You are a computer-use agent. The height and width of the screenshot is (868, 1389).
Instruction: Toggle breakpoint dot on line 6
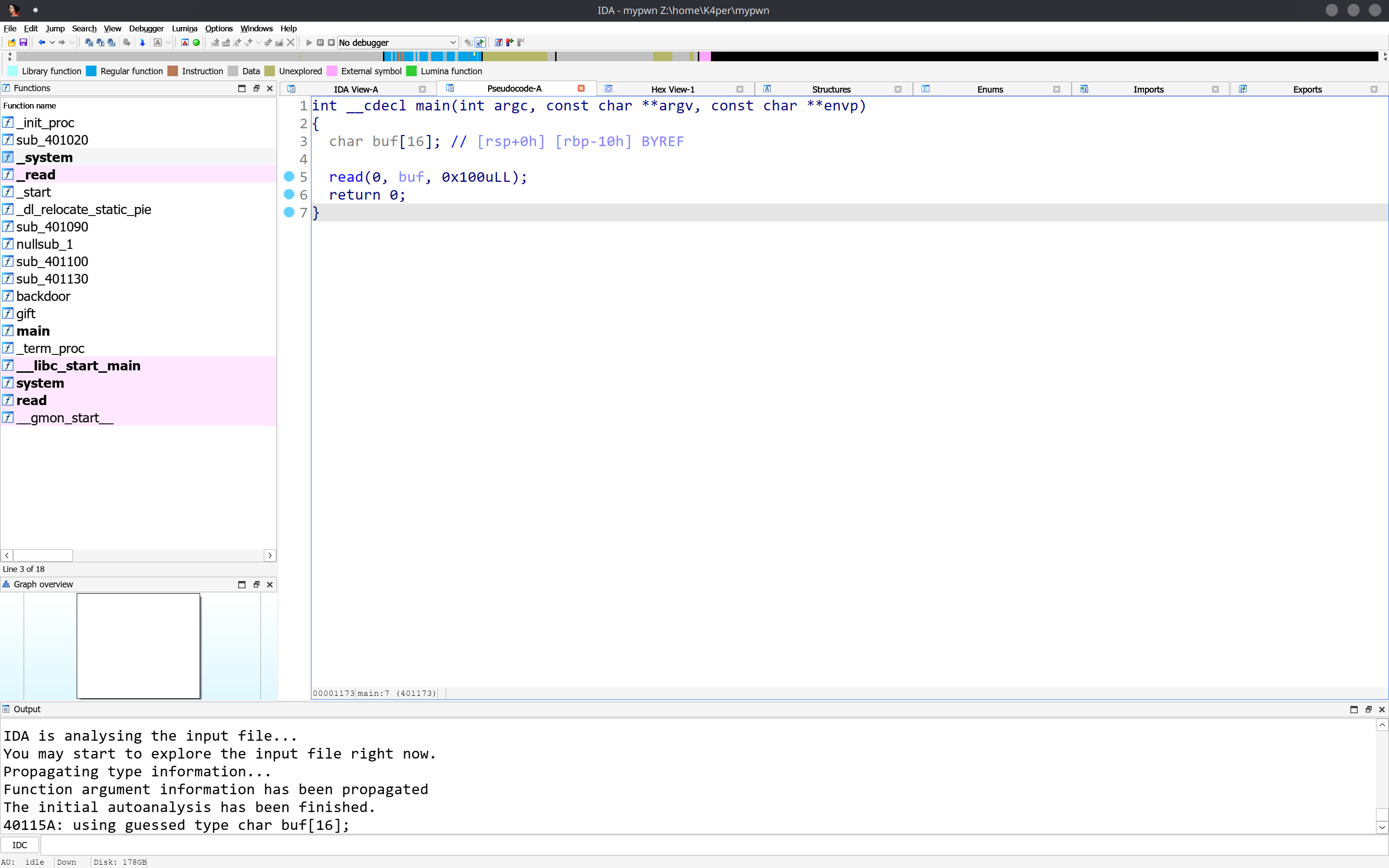[x=289, y=195]
